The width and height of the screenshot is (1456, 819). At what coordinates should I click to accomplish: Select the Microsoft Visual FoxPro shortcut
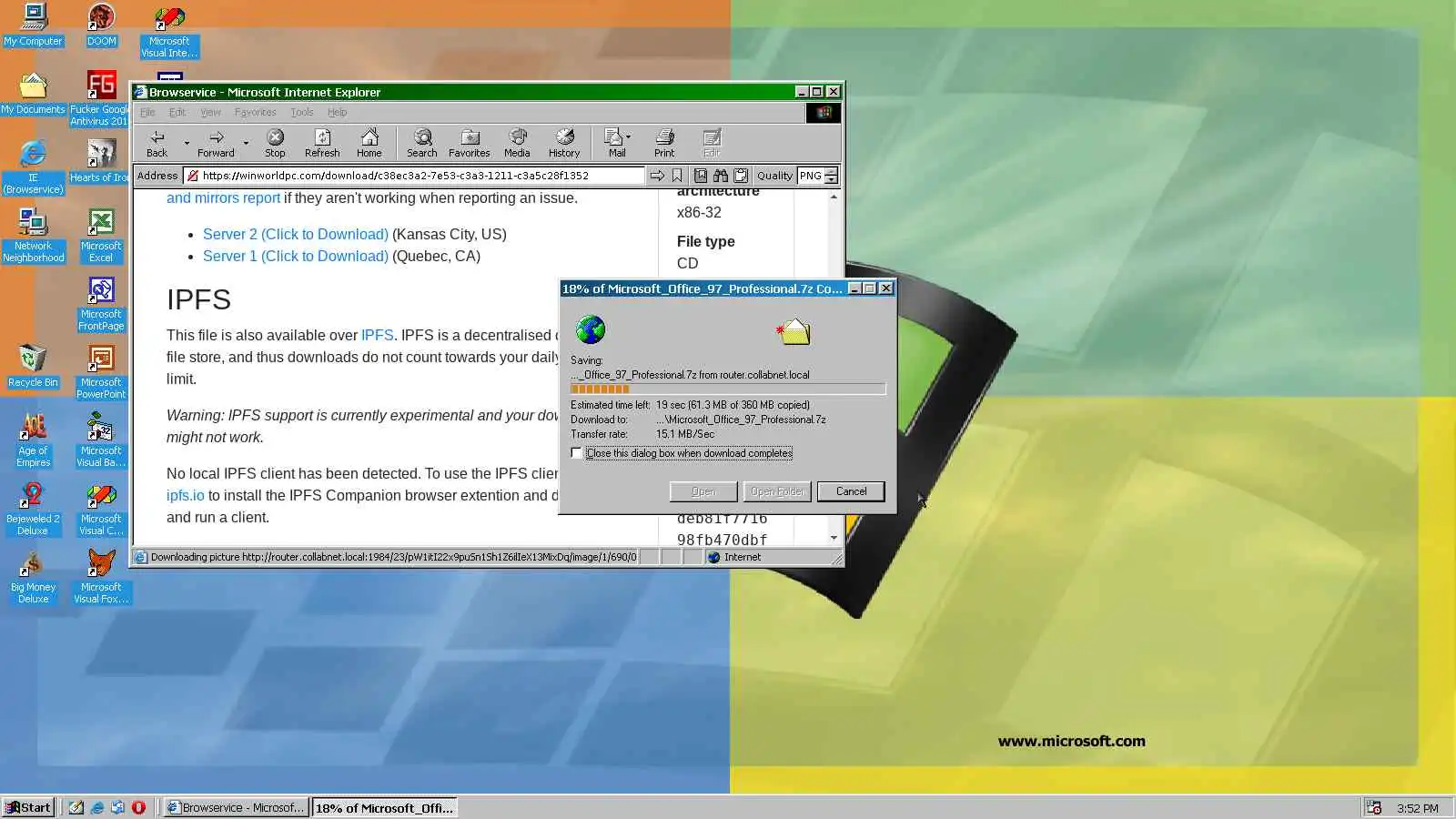[x=101, y=577]
